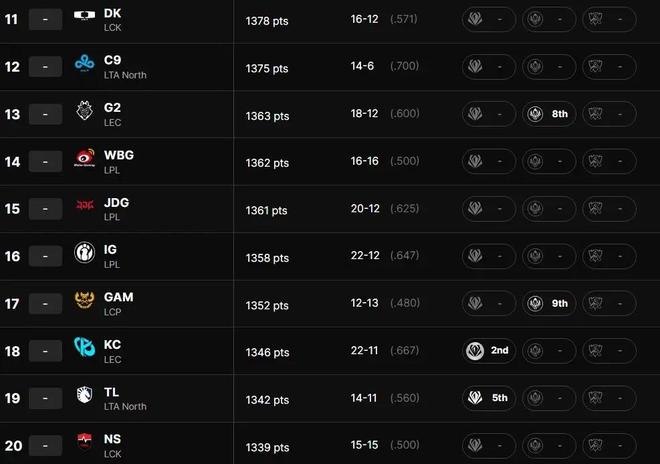
Task: Click the WBG Weibo eye logo
Action: (85, 158)
